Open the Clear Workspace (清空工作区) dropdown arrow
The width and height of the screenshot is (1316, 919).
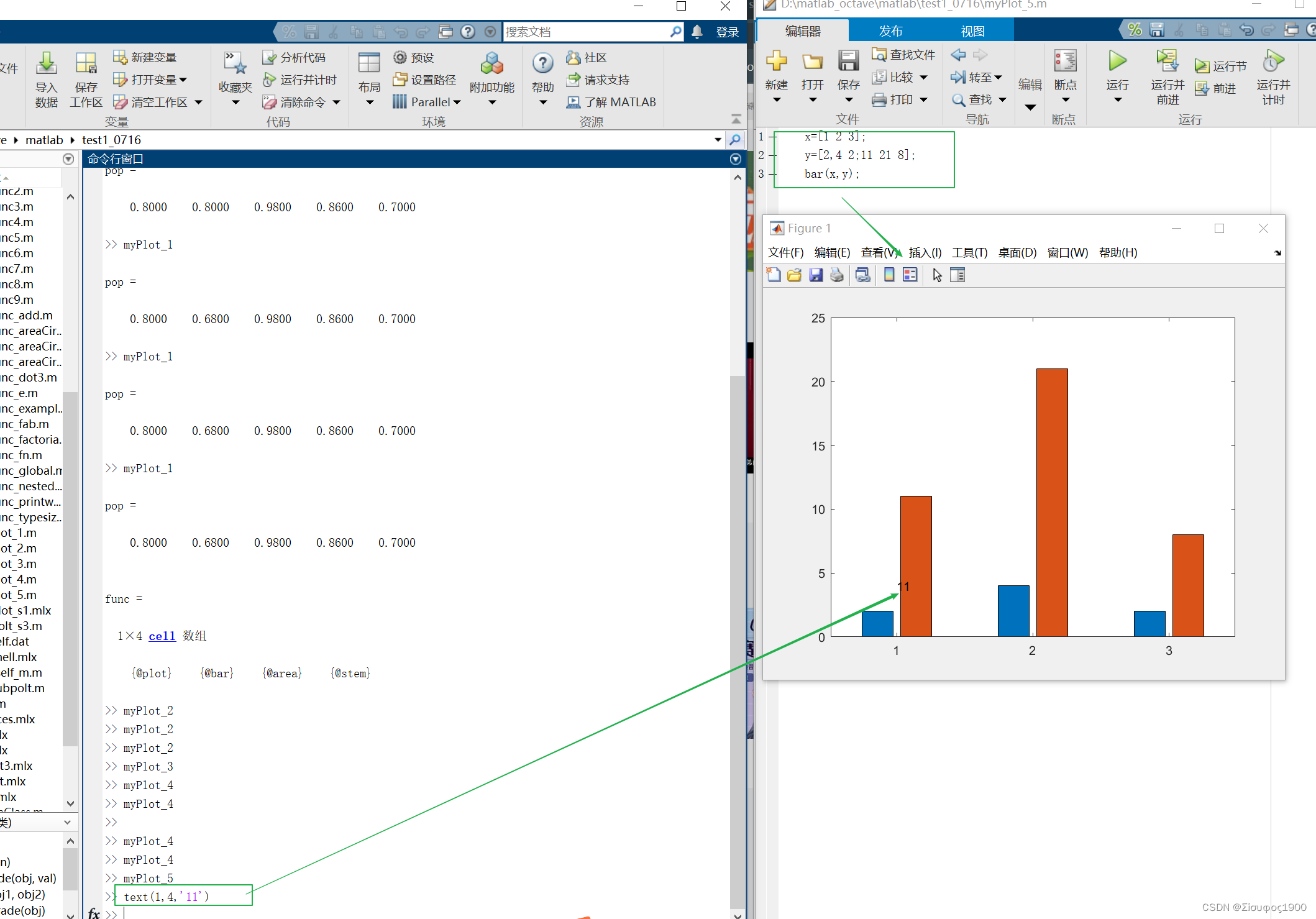point(199,103)
